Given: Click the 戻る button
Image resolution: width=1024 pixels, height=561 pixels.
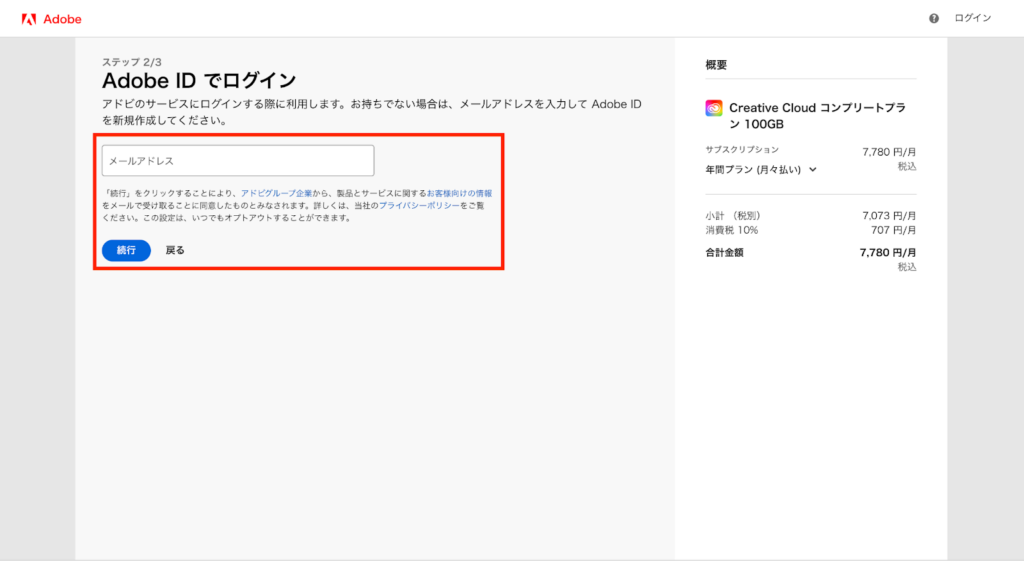Looking at the screenshot, I should pyautogui.click(x=175, y=250).
